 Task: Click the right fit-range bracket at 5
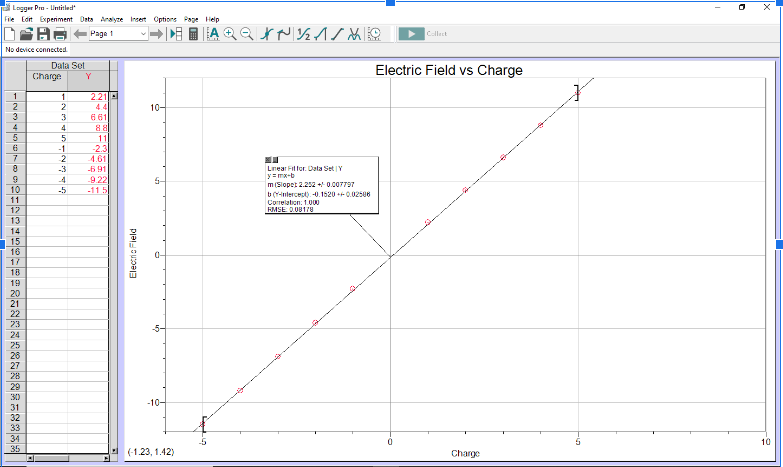pyautogui.click(x=577, y=92)
